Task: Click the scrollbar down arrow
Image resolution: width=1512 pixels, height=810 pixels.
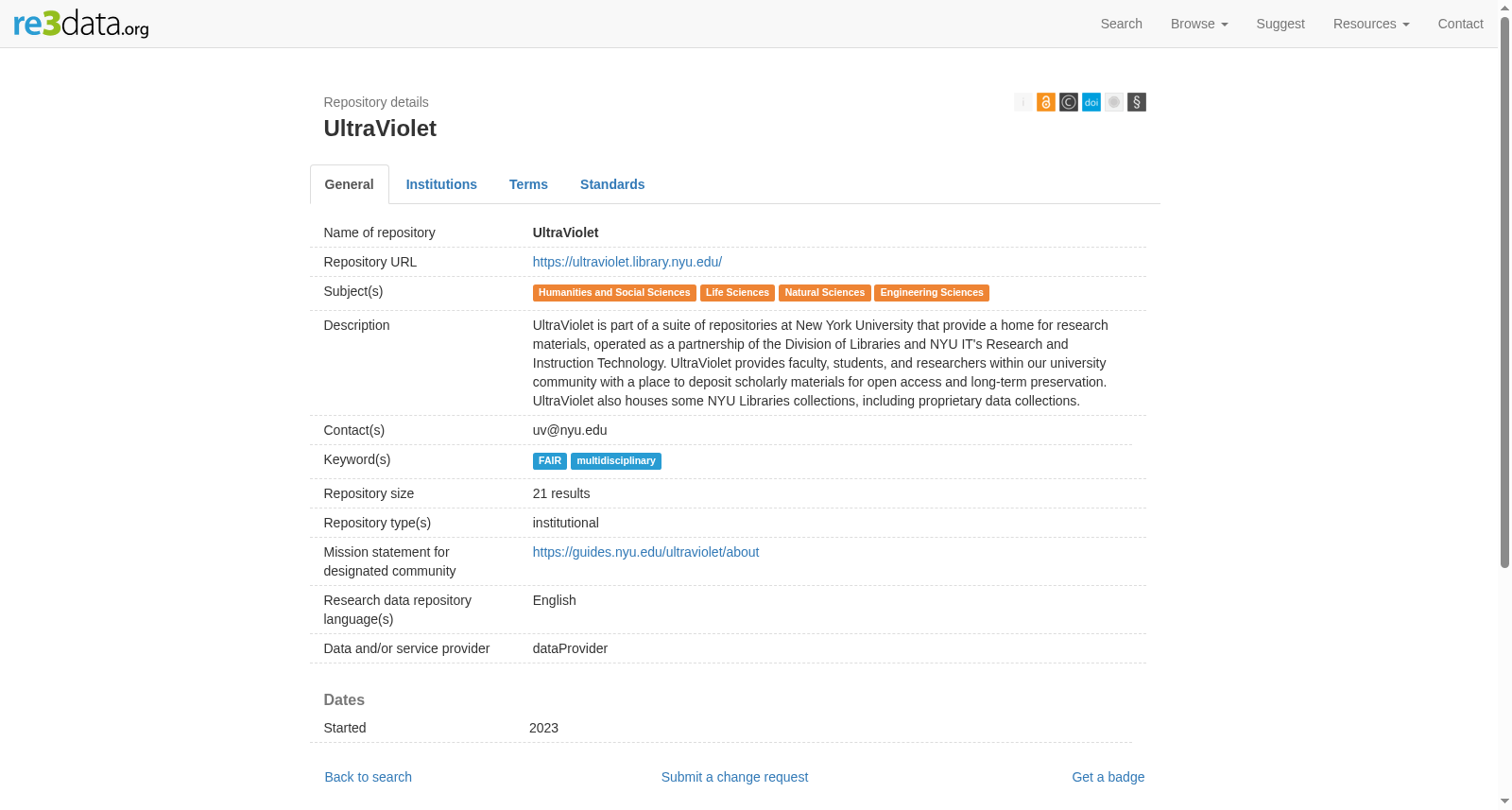Action: (x=1505, y=802)
